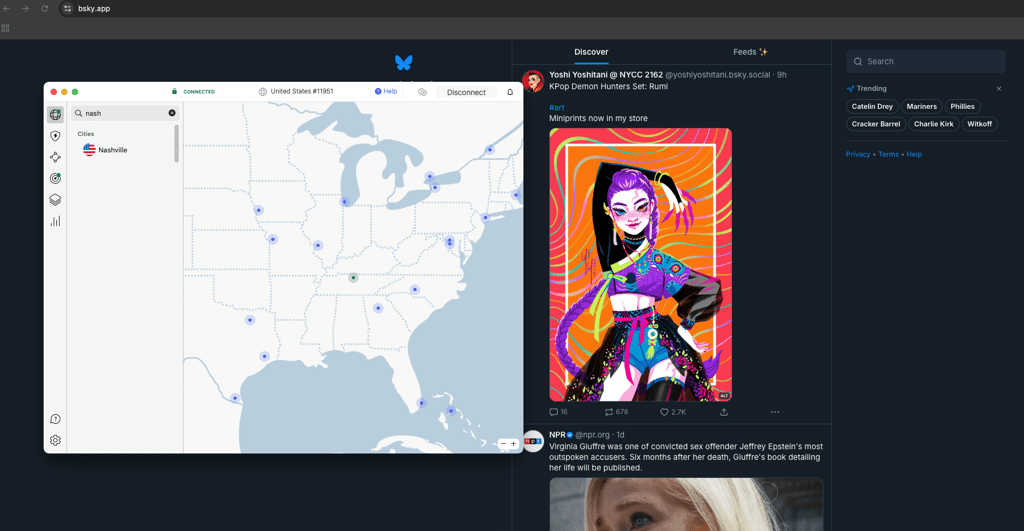Open site information icon beside bsky.app URL
This screenshot has width=1024, height=531.
click(x=67, y=8)
